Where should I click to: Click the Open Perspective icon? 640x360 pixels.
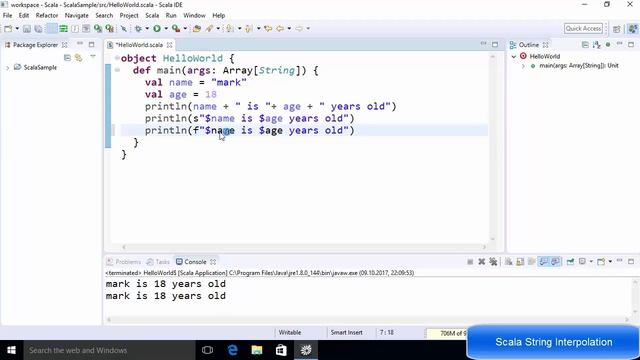(x=617, y=29)
